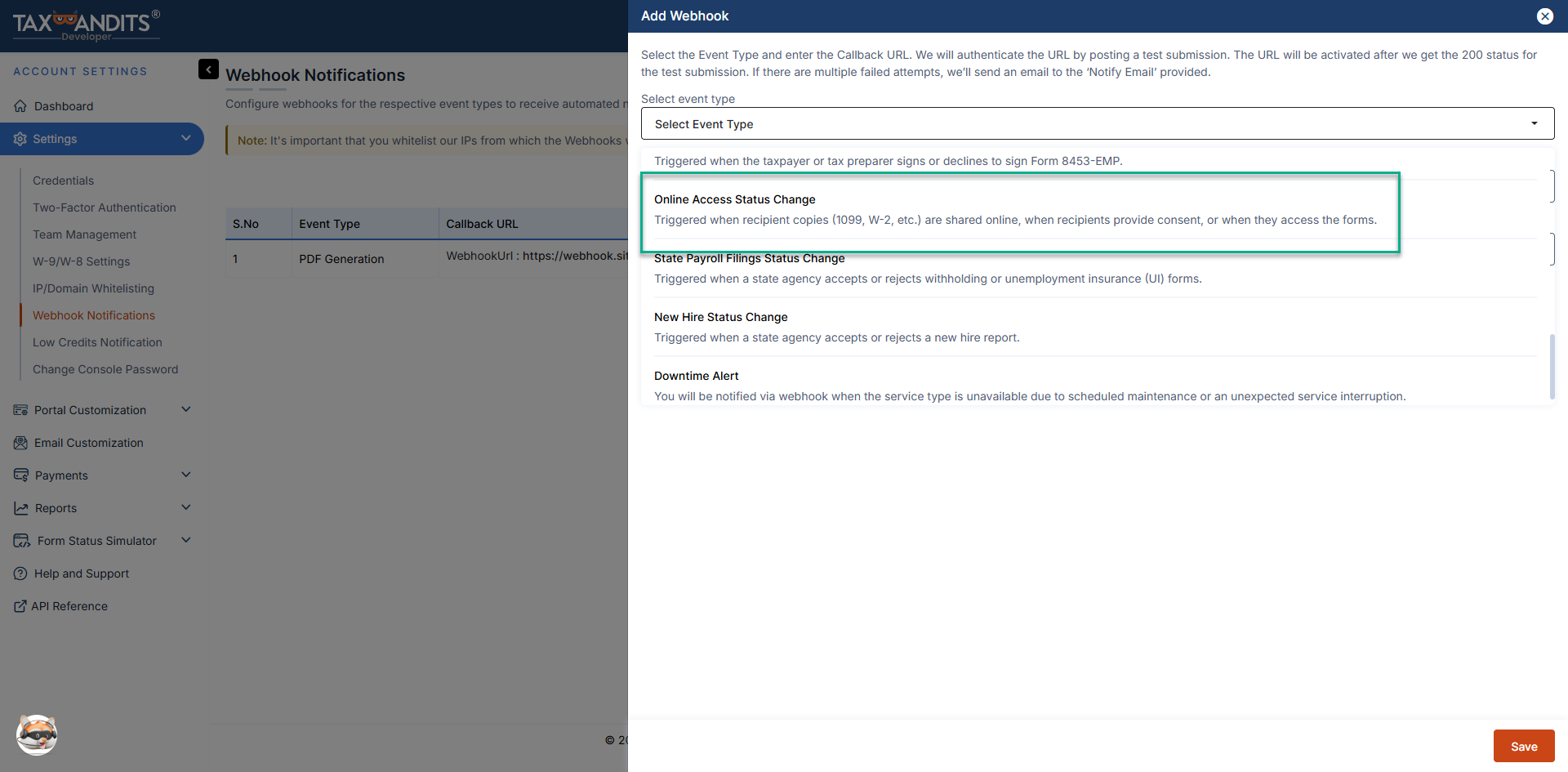Open Payments via its card icon
1568x772 pixels.
click(x=20, y=475)
